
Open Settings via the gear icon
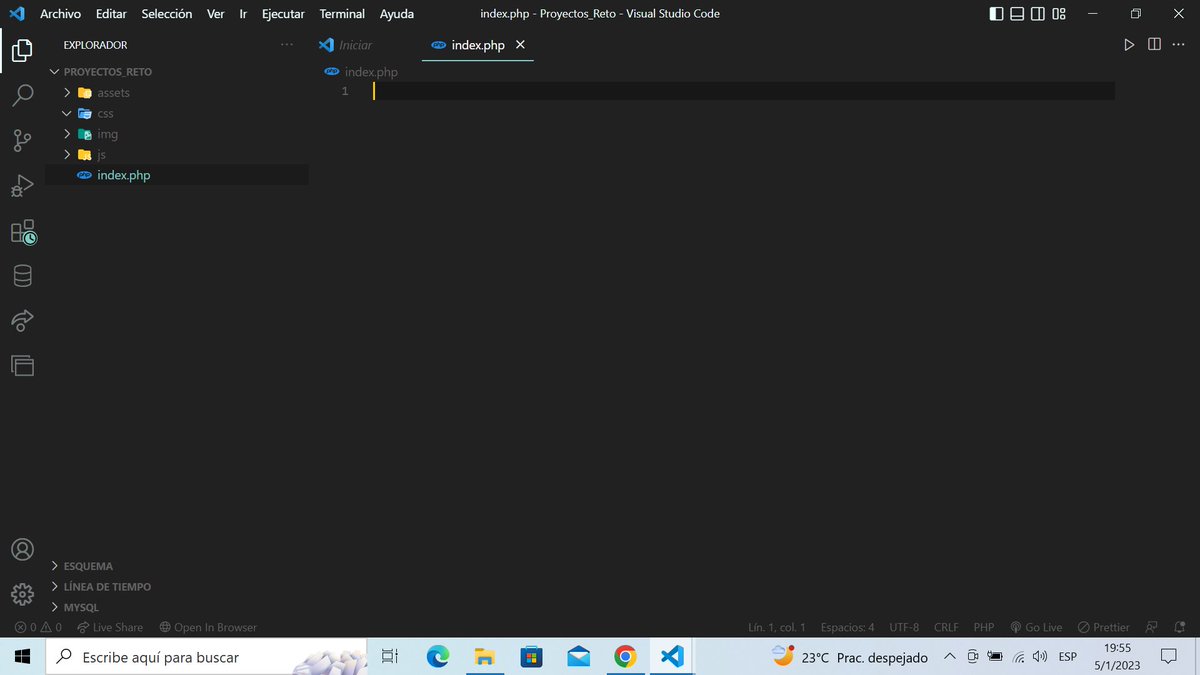click(22, 593)
